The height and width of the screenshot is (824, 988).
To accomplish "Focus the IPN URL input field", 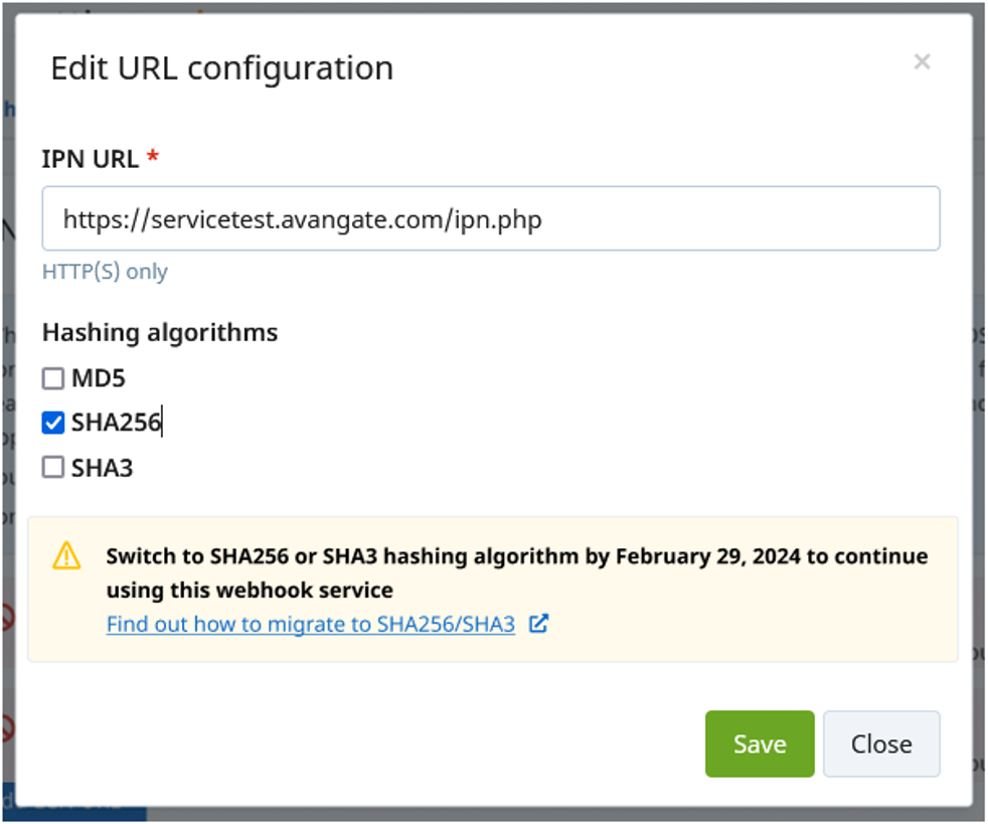I will pos(491,219).
